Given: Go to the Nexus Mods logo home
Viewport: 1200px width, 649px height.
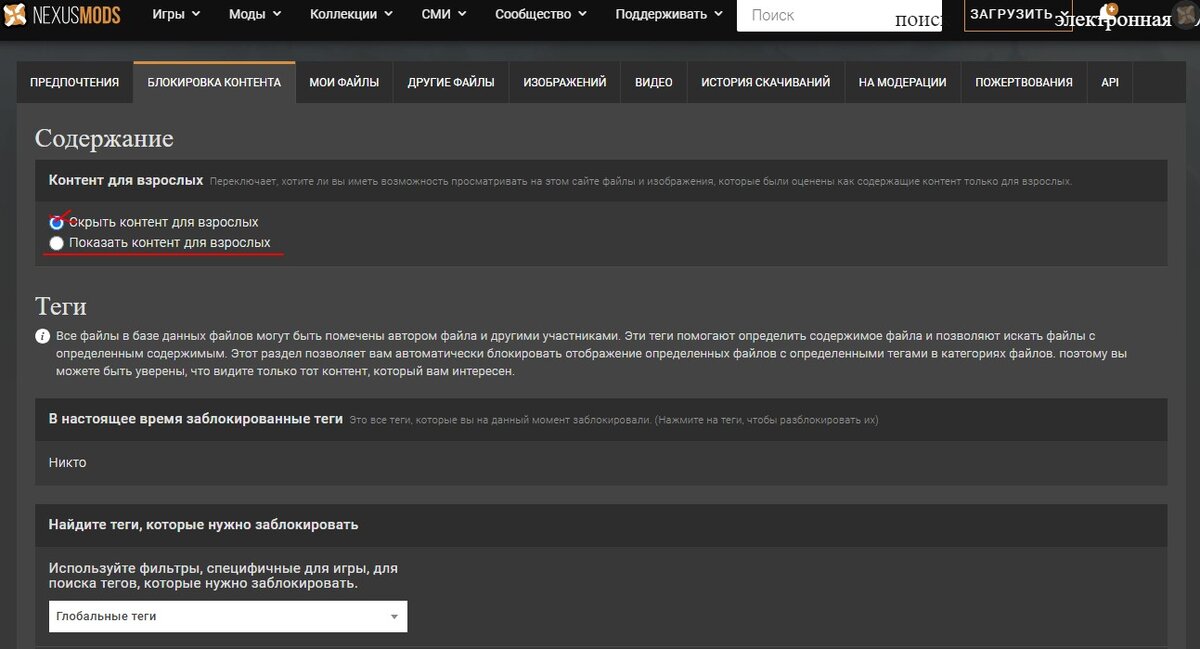Looking at the screenshot, I should 62,13.
